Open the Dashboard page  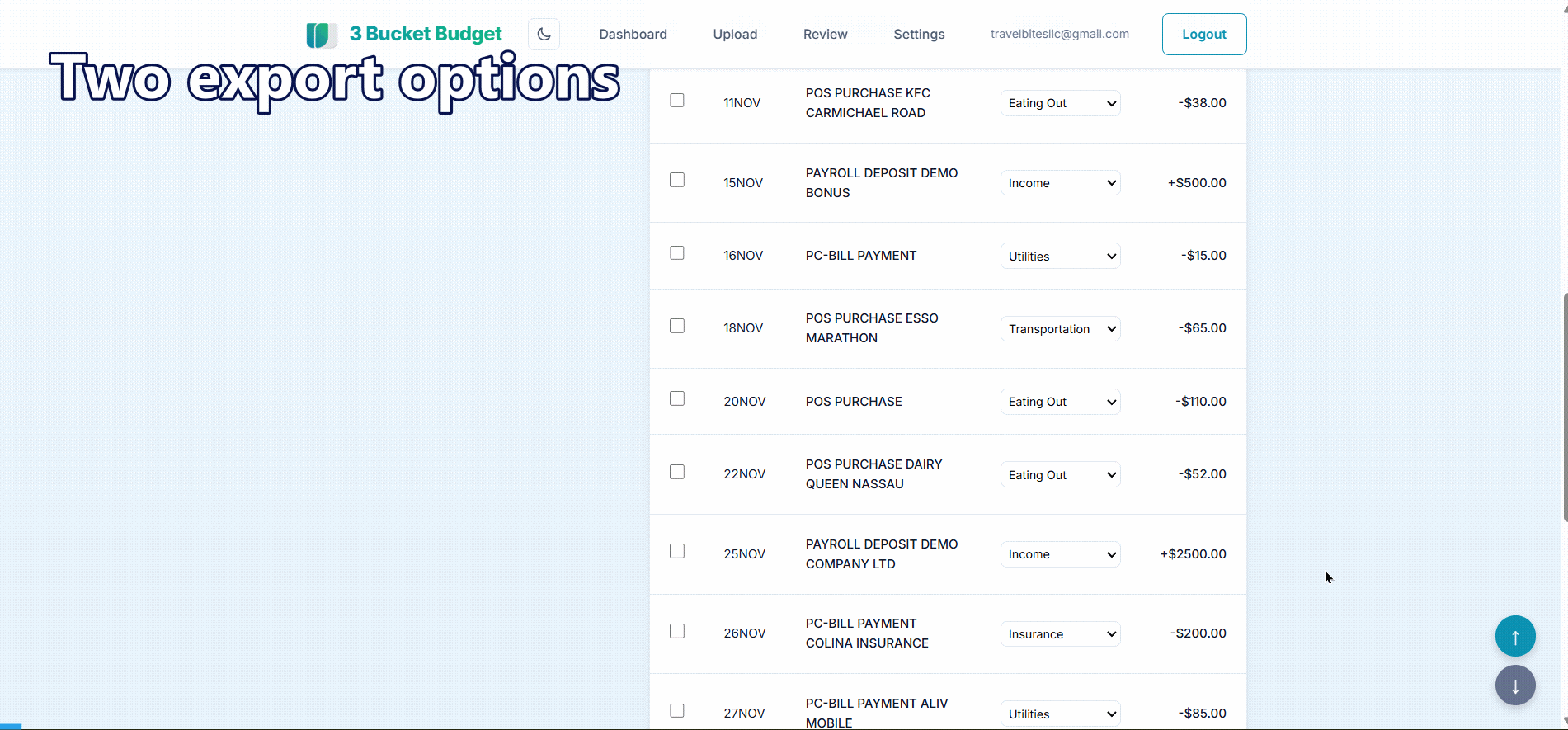633,35
